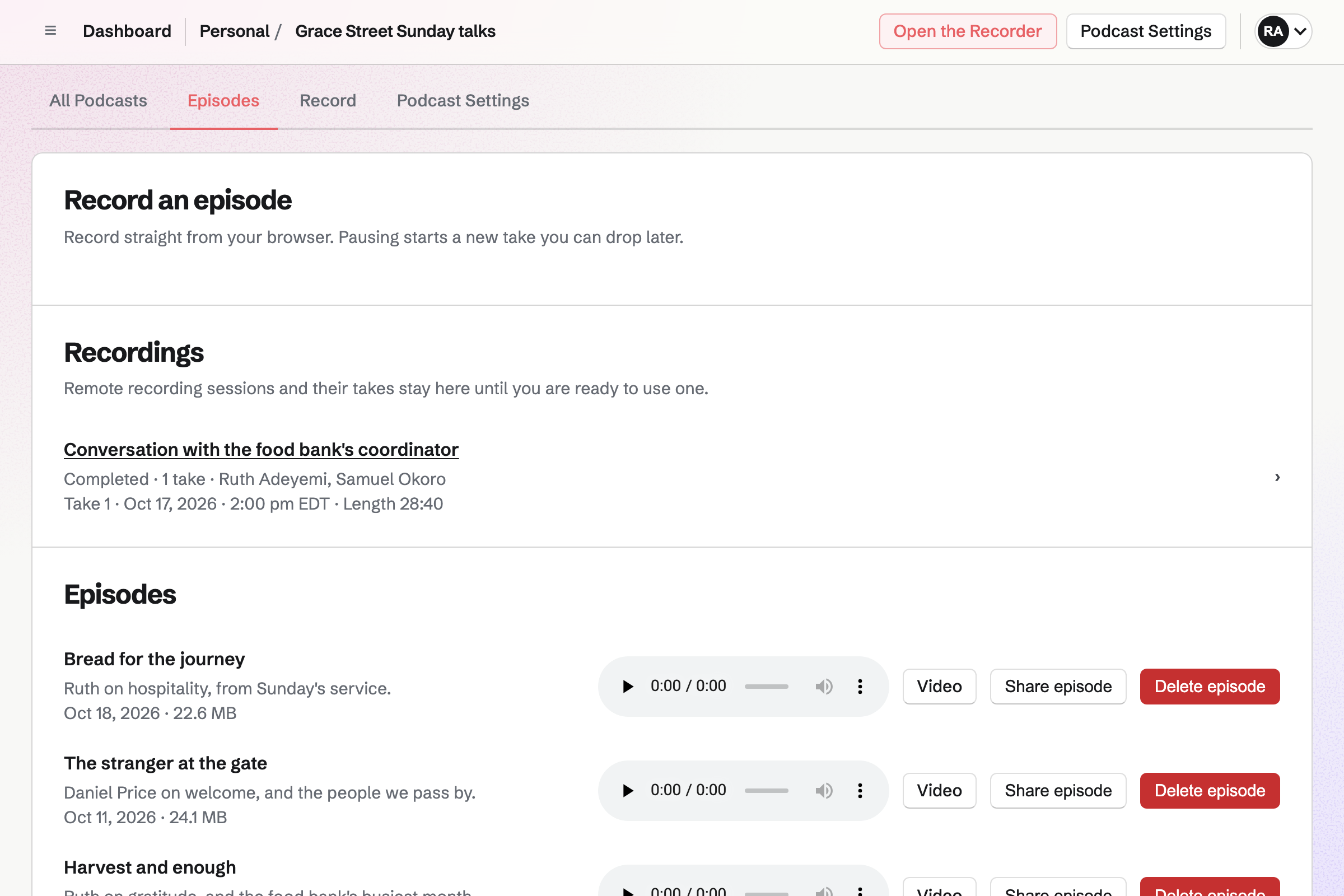1344x896 pixels.
Task: Select the Episodes tab
Action: [223, 101]
